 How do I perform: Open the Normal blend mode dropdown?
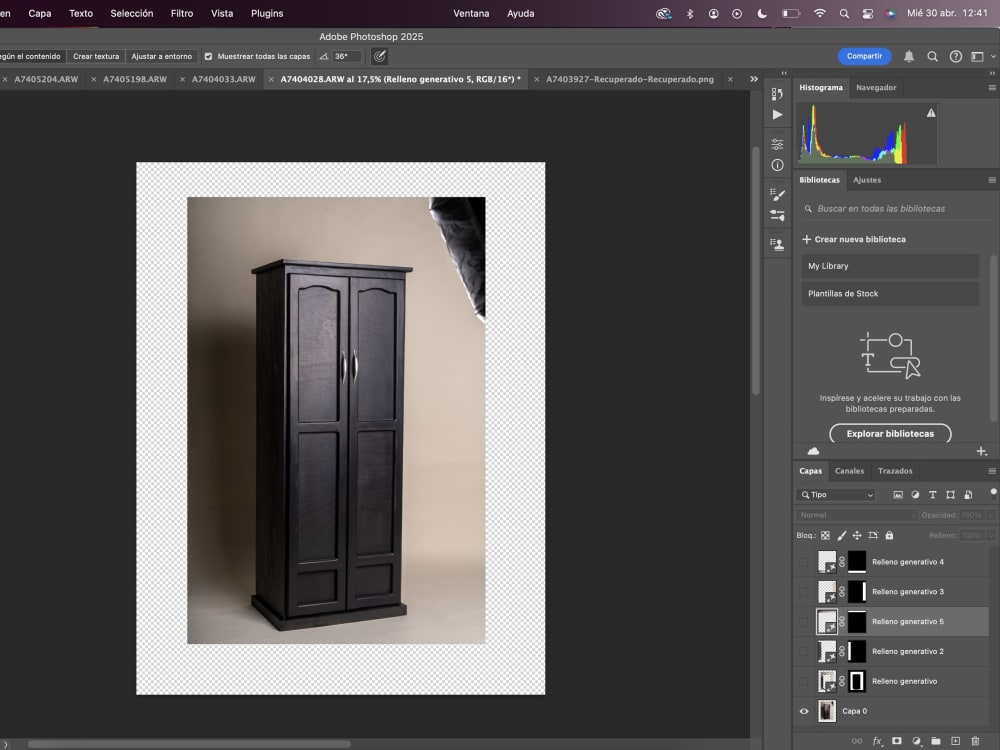pyautogui.click(x=857, y=515)
